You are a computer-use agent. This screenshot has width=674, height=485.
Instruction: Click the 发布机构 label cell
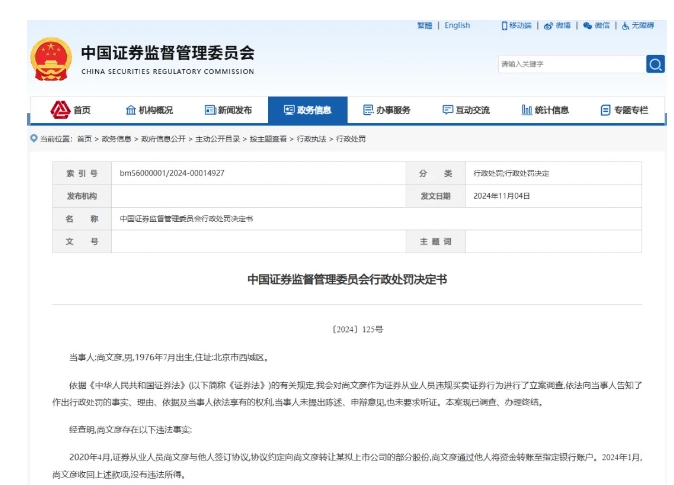pos(82,196)
